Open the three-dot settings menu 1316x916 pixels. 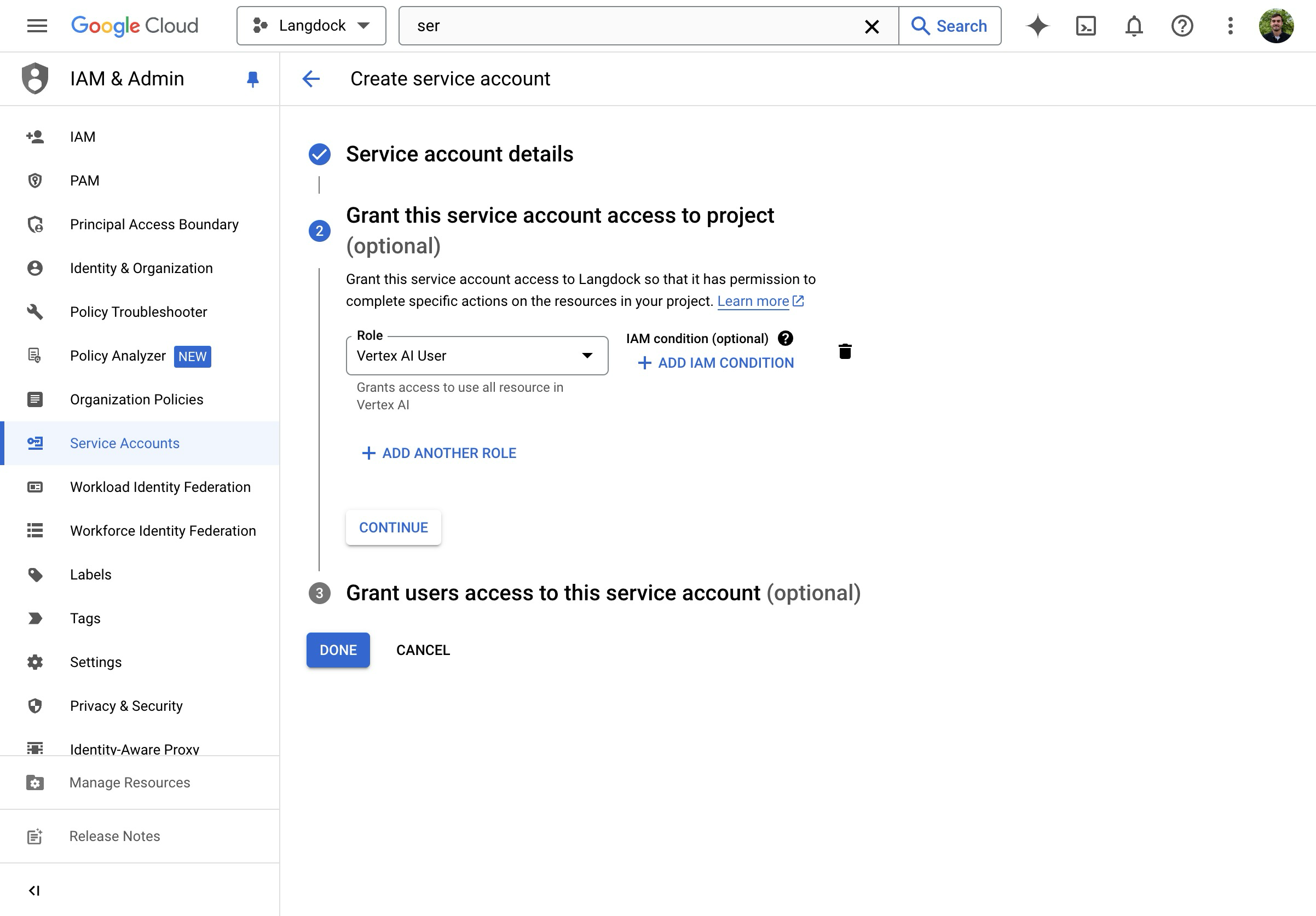click(1230, 26)
